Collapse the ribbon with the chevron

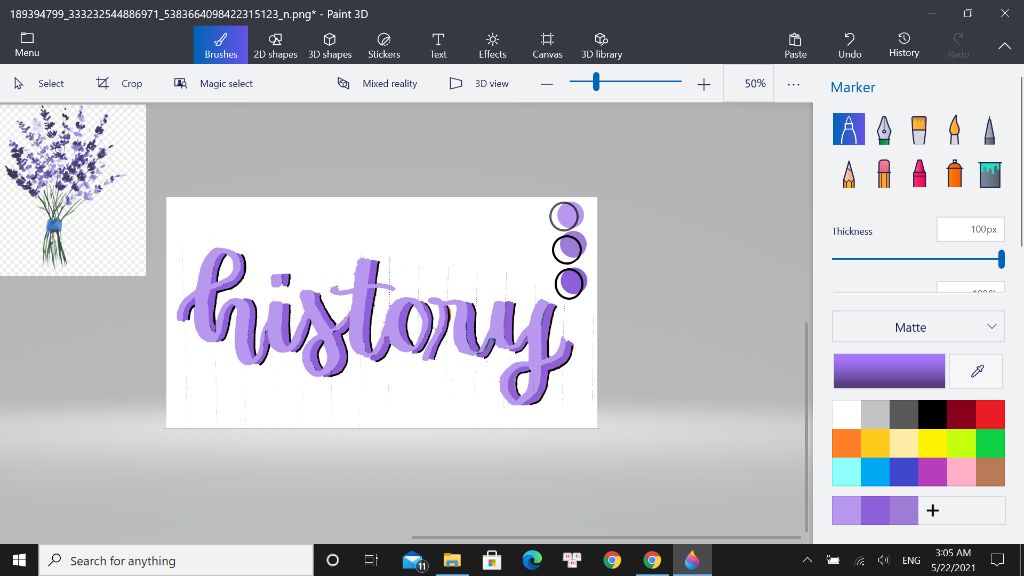1004,46
